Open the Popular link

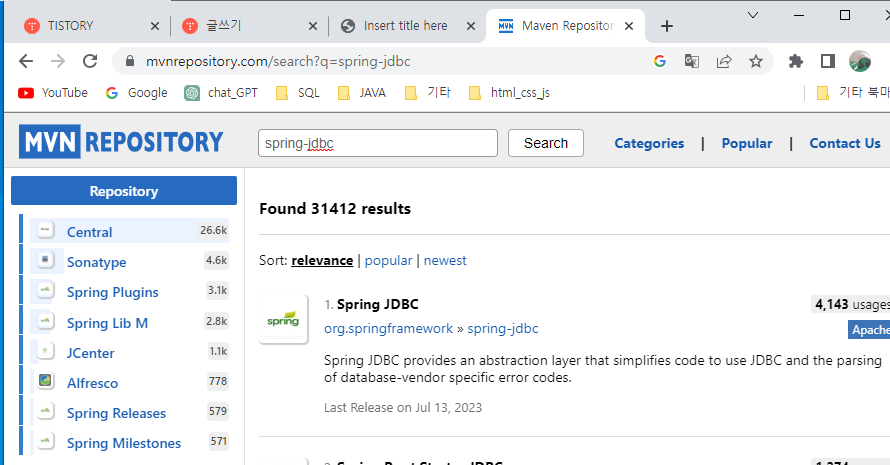[746, 143]
